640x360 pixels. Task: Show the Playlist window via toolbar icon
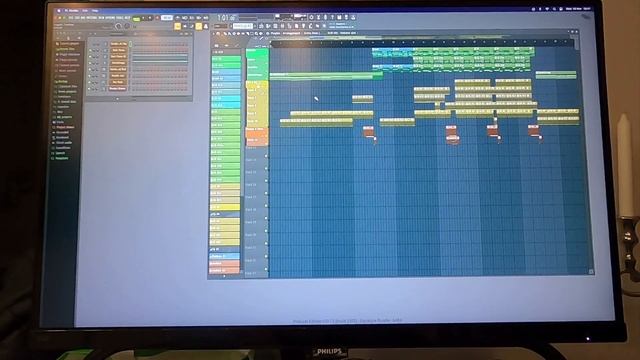261,26
